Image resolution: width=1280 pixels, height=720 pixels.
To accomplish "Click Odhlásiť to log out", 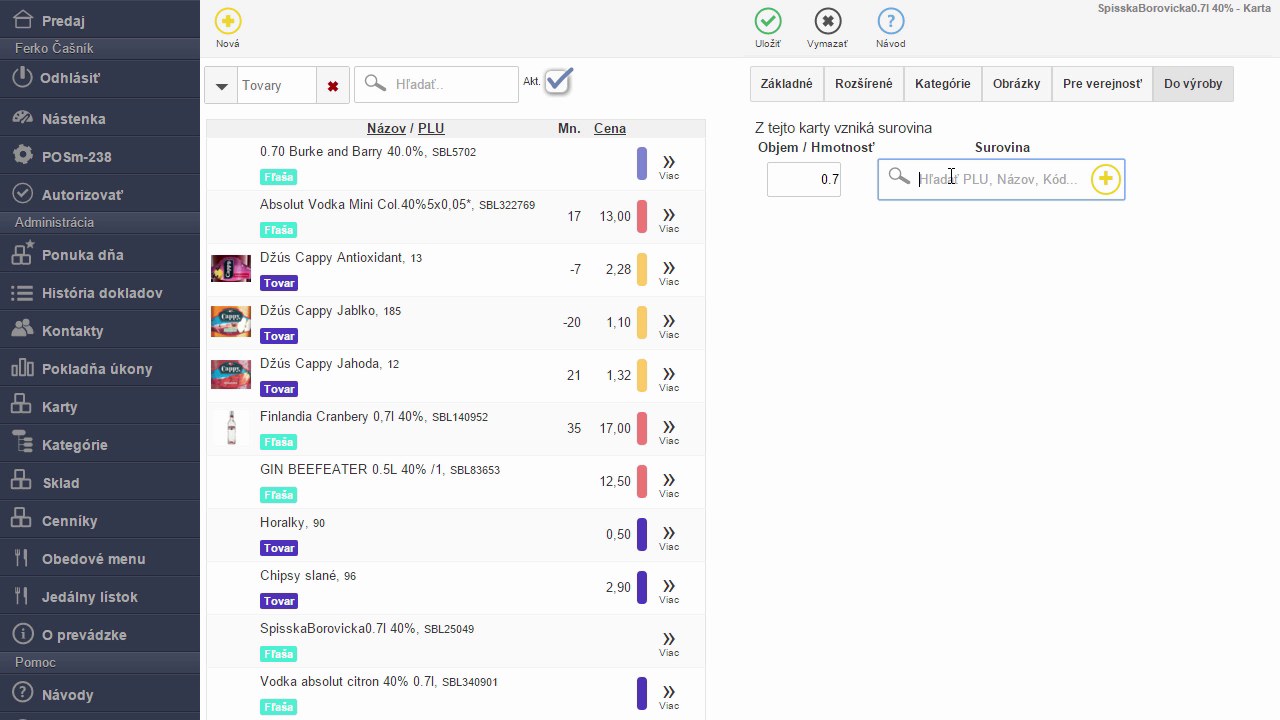I will (x=100, y=77).
